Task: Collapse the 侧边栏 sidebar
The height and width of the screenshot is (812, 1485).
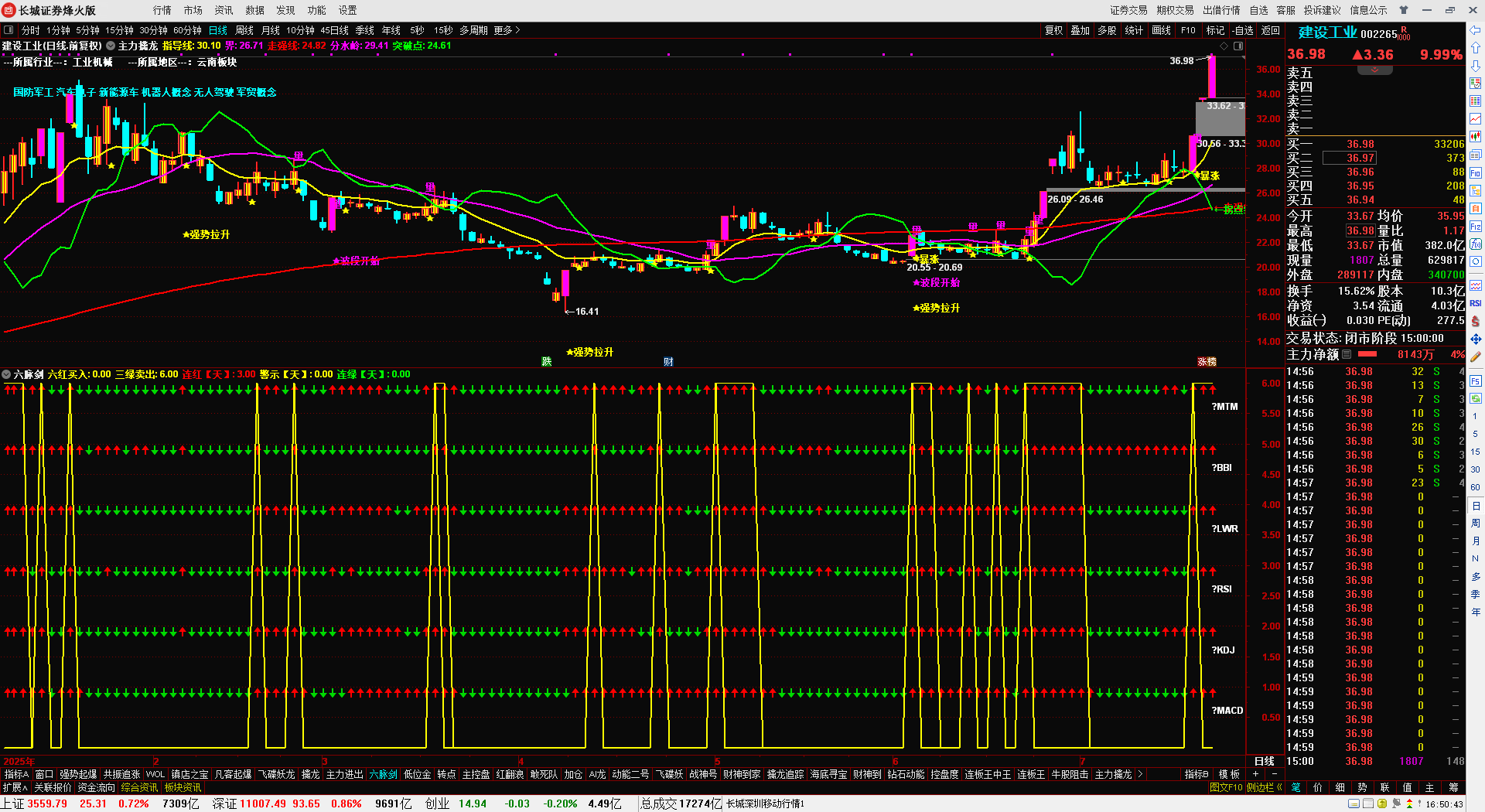Action: coord(1265,787)
